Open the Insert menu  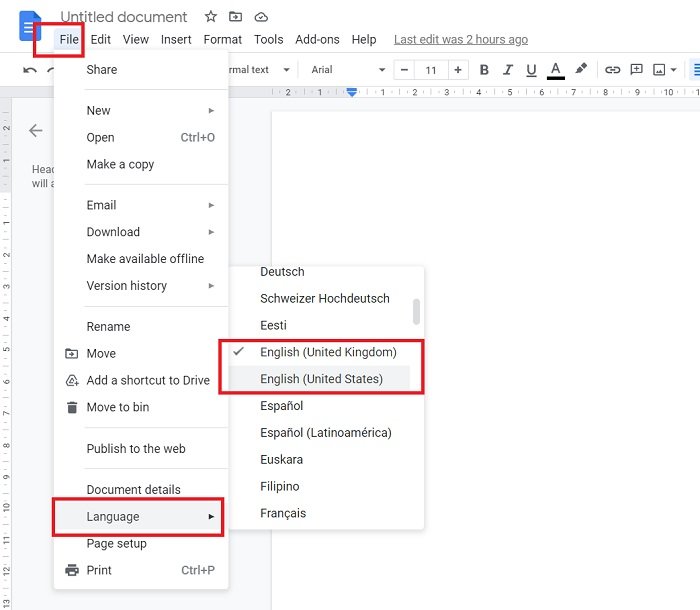(x=176, y=40)
